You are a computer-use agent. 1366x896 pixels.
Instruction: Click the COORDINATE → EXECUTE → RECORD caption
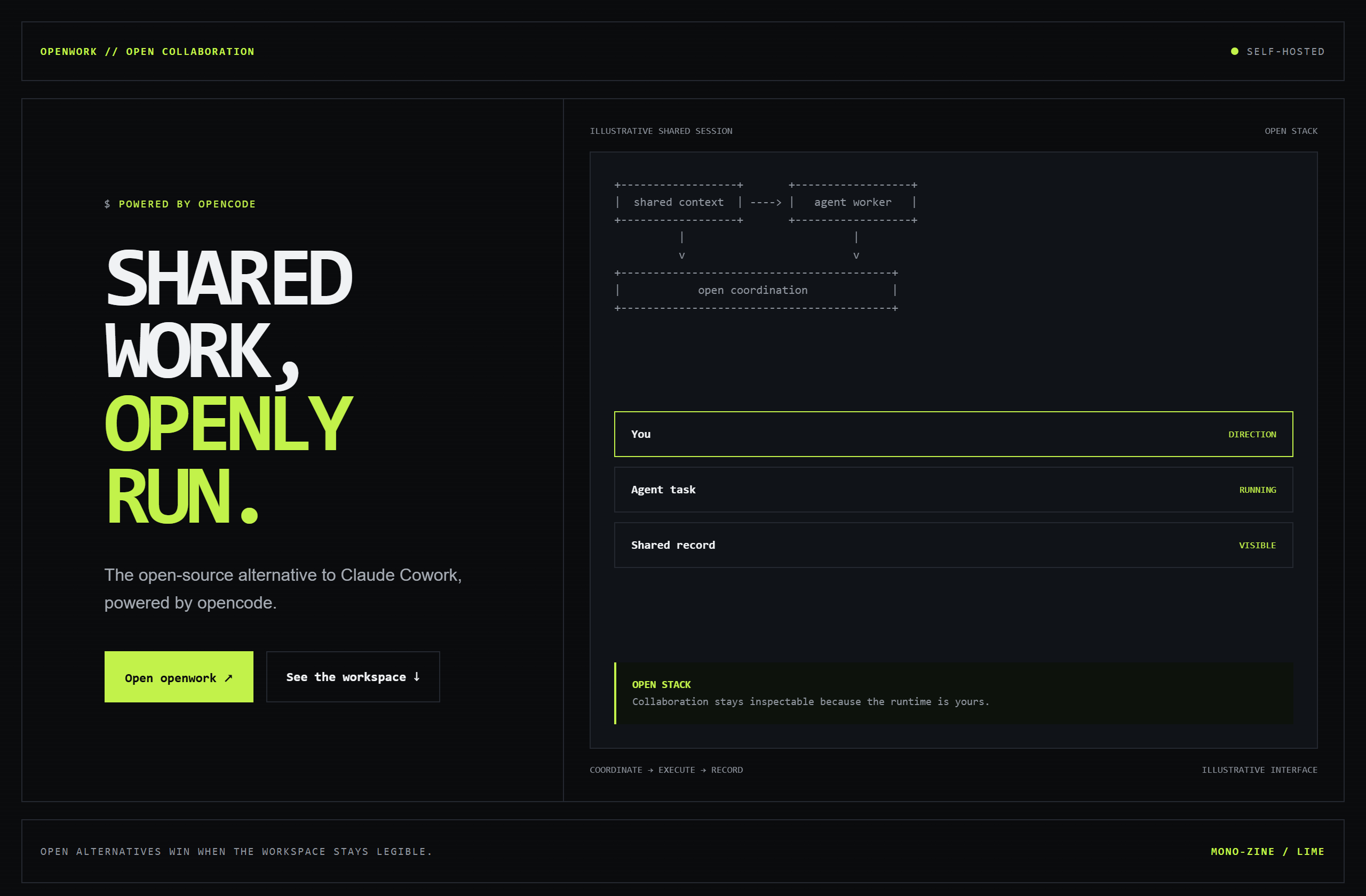(x=666, y=770)
